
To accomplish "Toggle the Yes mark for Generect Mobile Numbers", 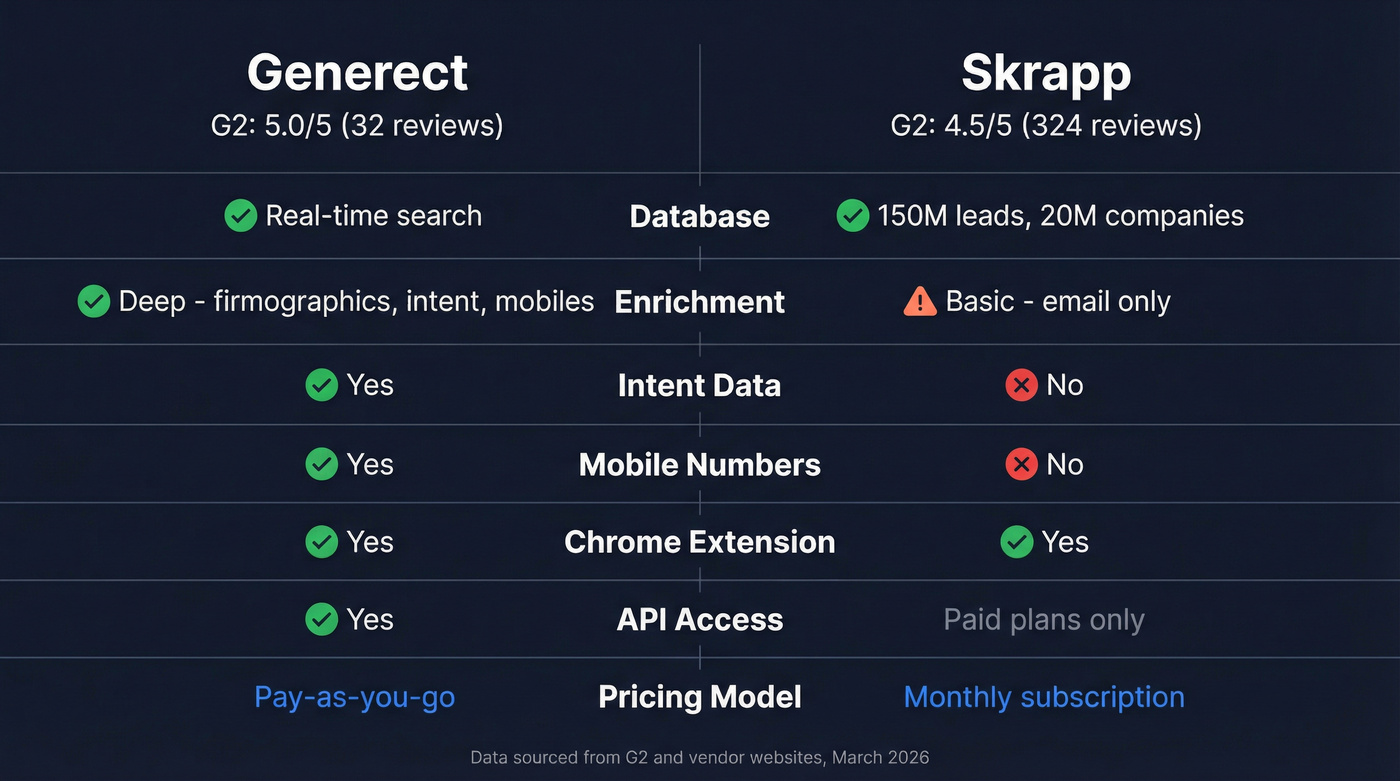I will pos(321,464).
